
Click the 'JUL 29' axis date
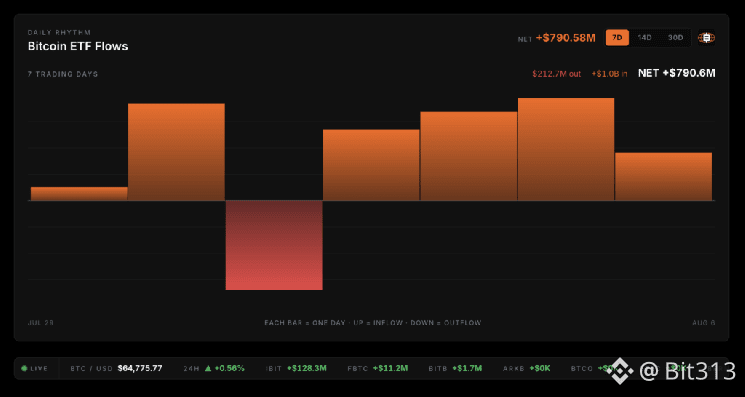pos(40,323)
